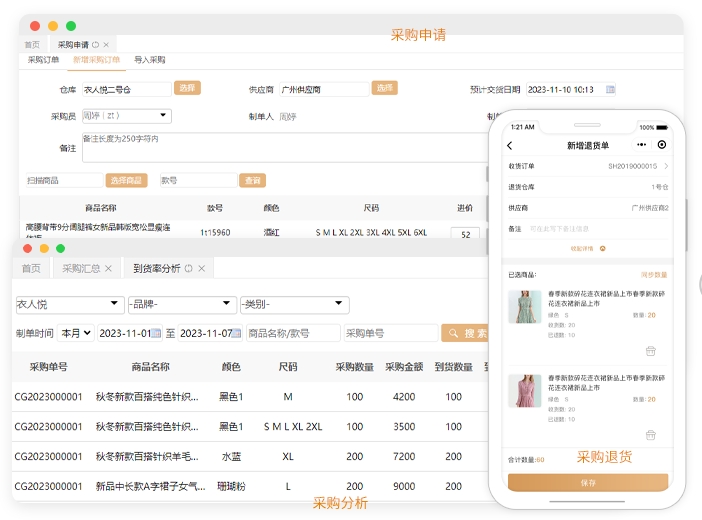702x520 pixels.
Task: Click the 商品名称/款号 search field
Action: click(293, 333)
